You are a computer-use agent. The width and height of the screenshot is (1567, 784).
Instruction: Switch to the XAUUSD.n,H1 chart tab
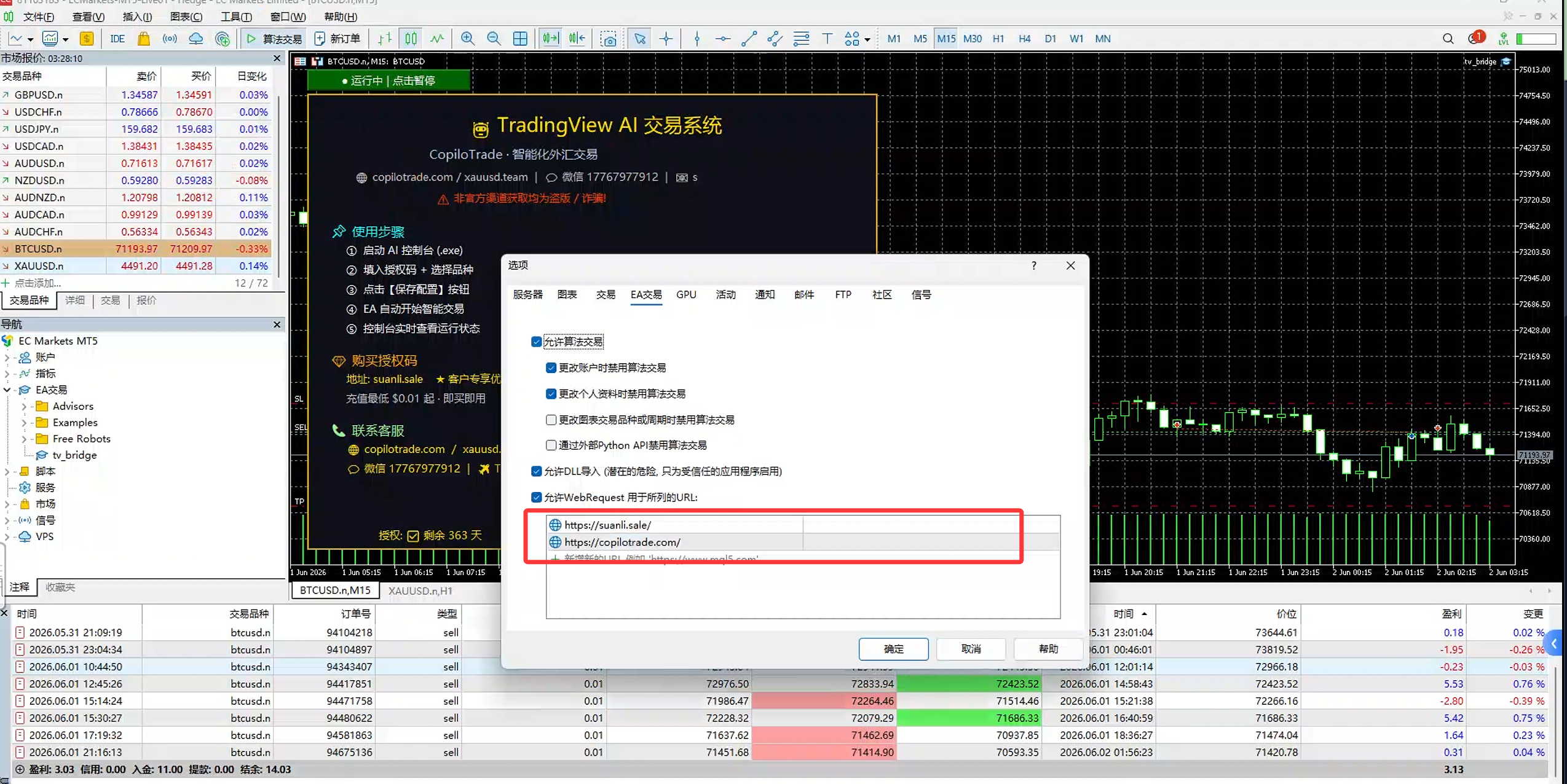pos(420,590)
